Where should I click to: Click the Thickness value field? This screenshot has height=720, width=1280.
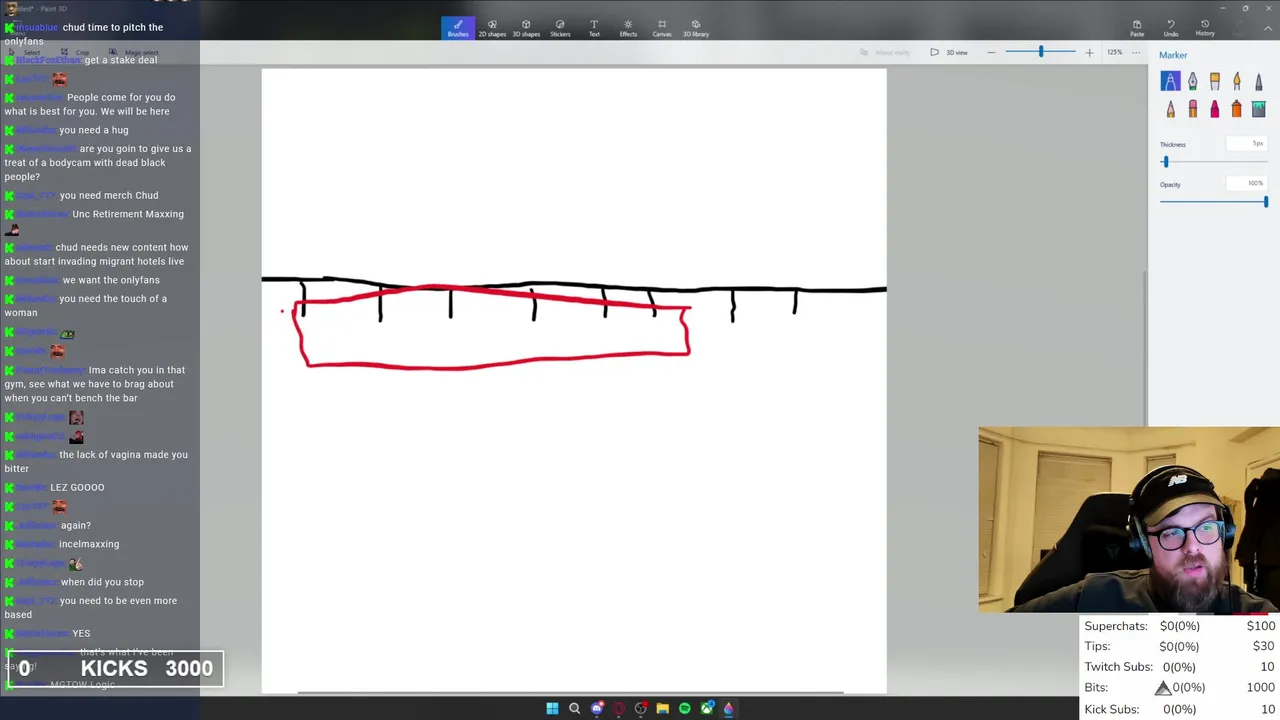[1247, 144]
